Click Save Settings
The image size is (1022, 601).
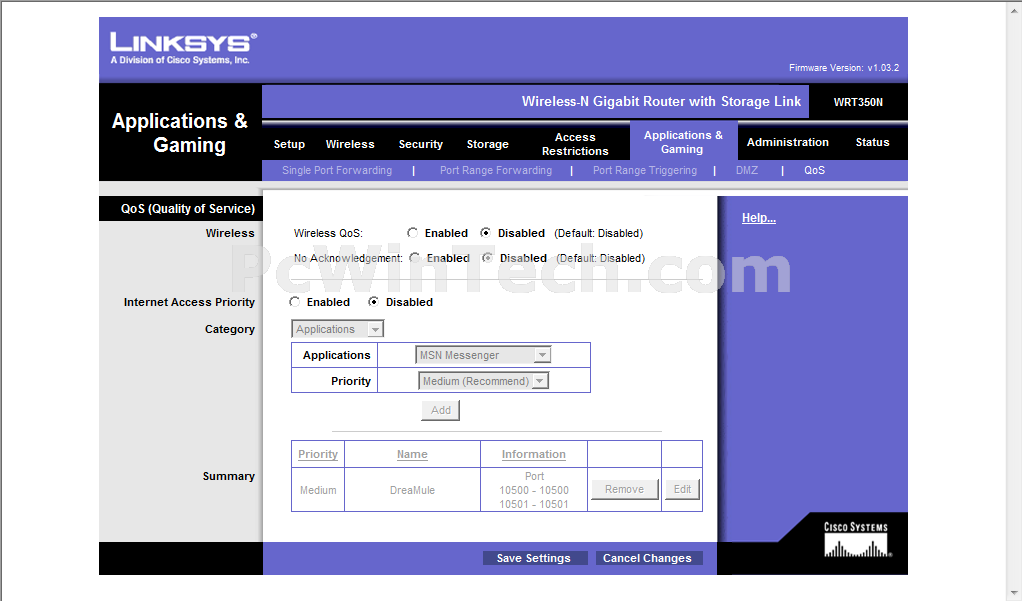[x=534, y=558]
